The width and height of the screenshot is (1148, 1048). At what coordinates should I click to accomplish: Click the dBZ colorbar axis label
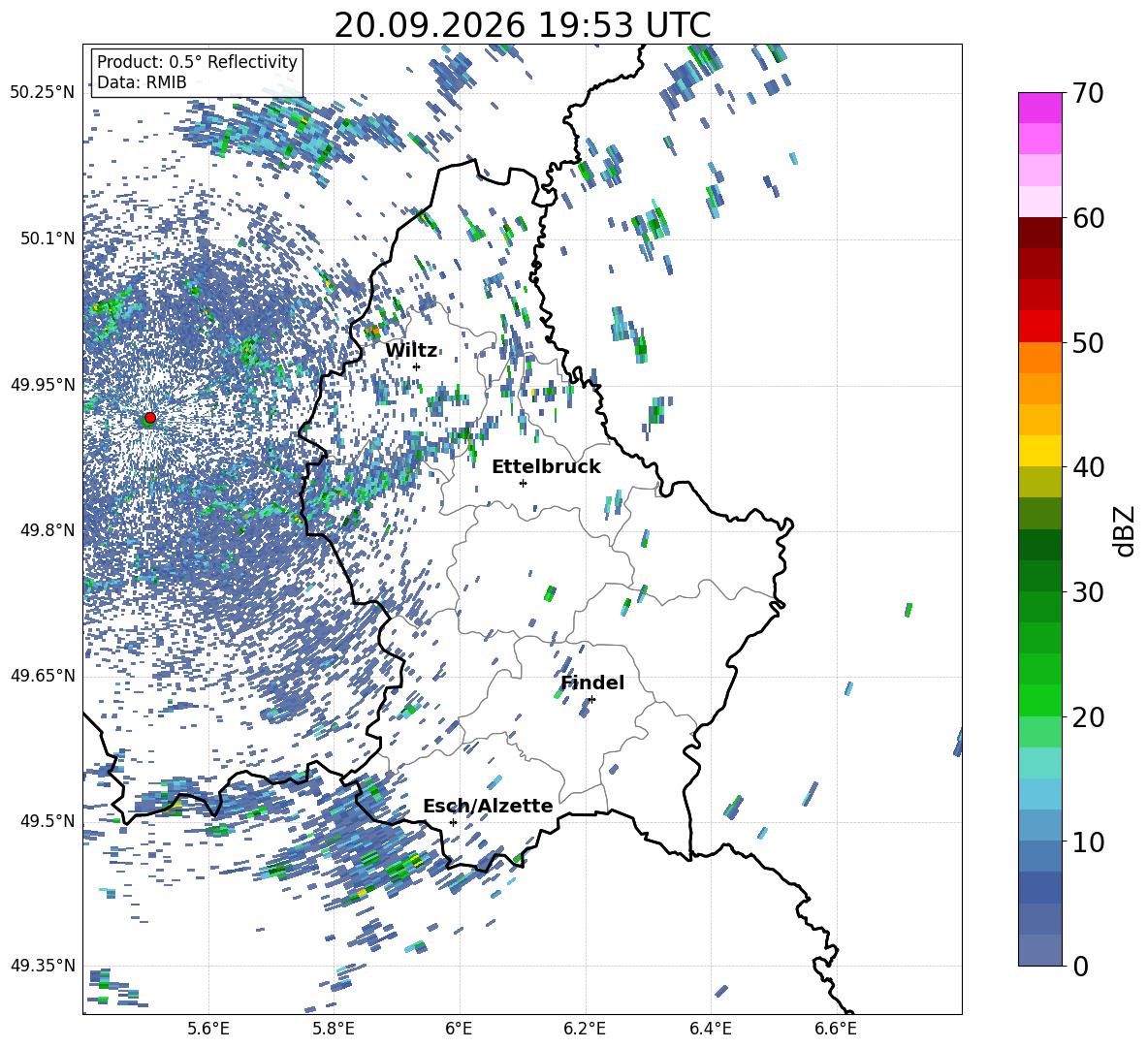1126,530
